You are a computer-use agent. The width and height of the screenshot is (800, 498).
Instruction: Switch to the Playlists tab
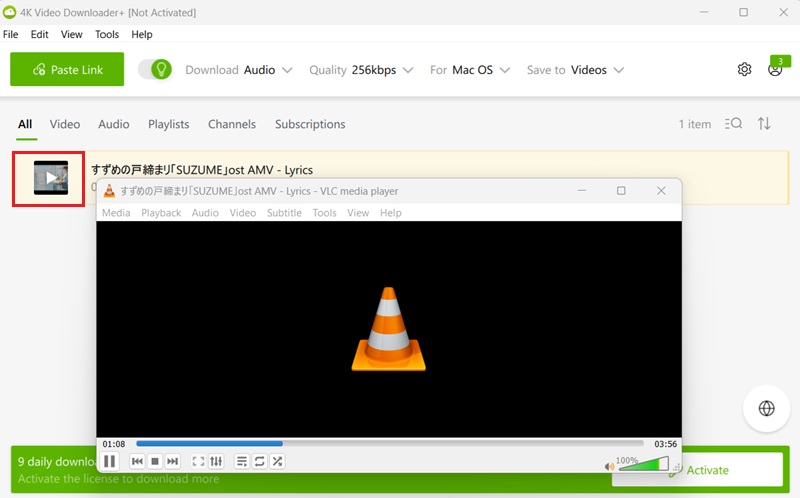(168, 124)
